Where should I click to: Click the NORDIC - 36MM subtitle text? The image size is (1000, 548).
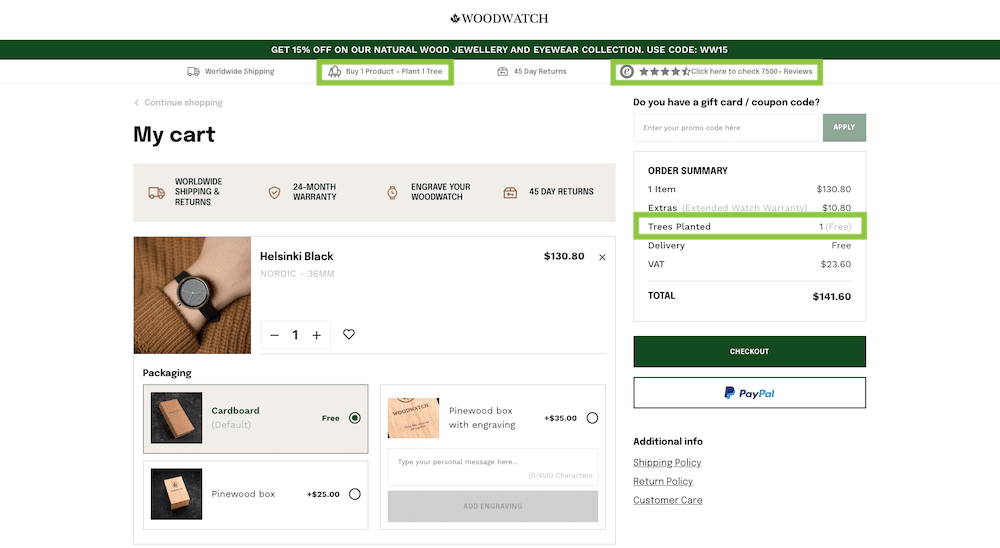coord(297,274)
